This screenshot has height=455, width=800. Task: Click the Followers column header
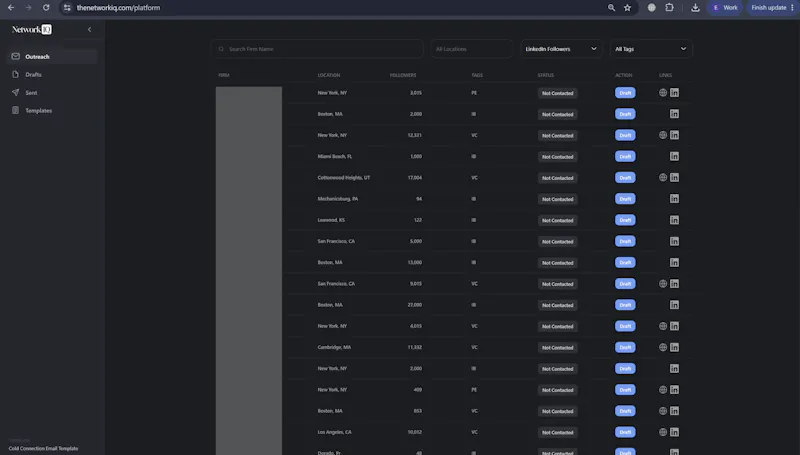pos(403,75)
